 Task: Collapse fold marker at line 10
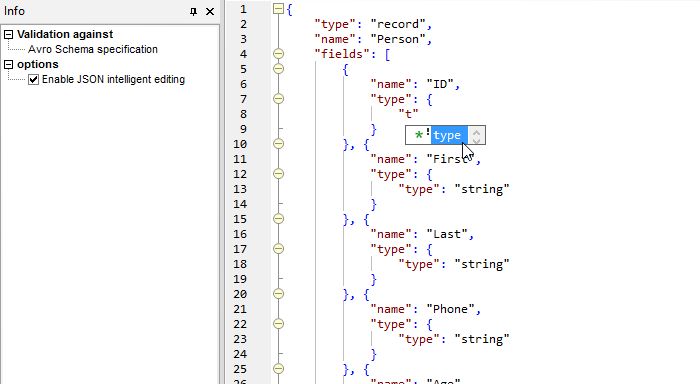tap(278, 144)
